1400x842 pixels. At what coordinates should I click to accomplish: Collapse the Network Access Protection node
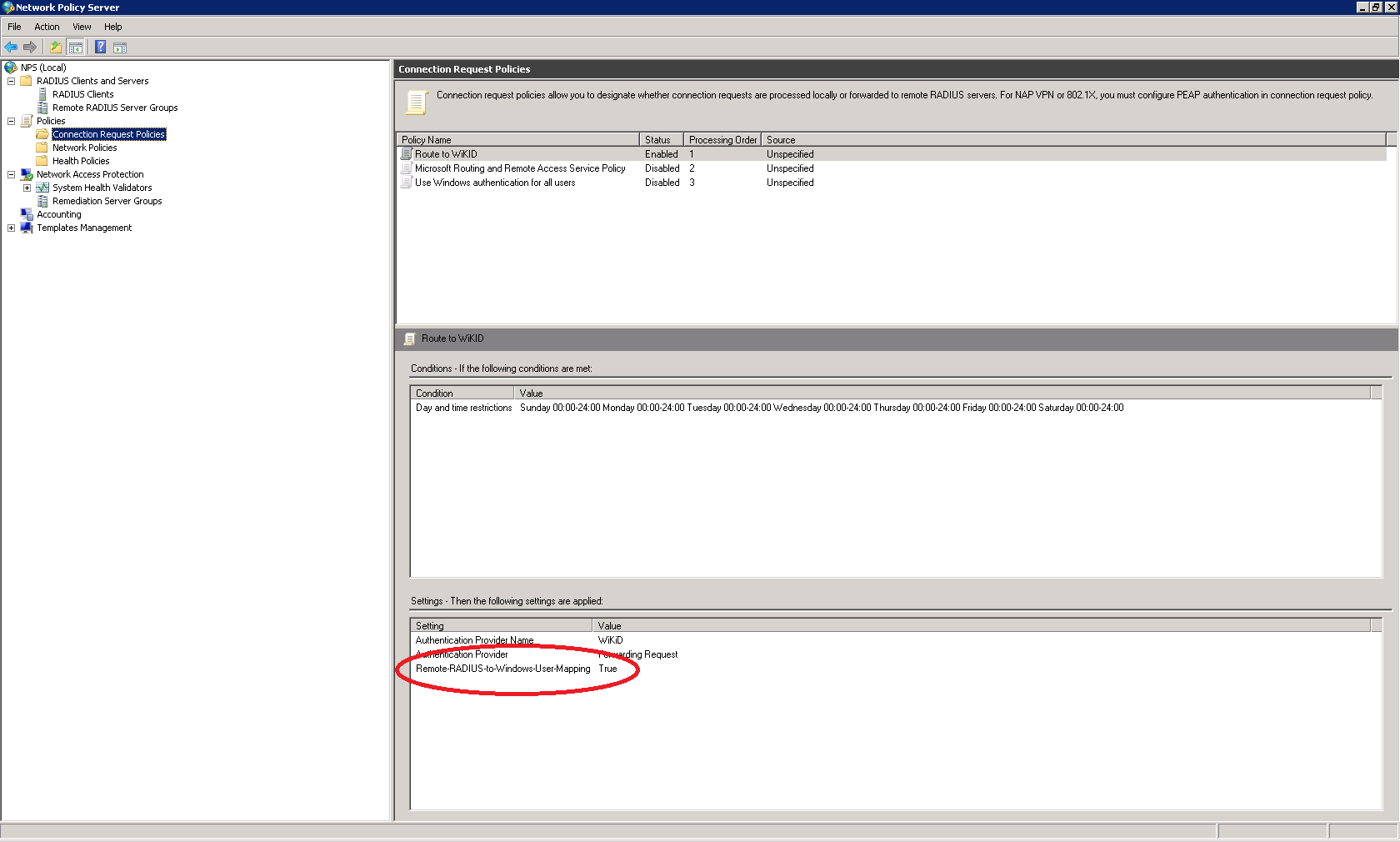(x=11, y=174)
